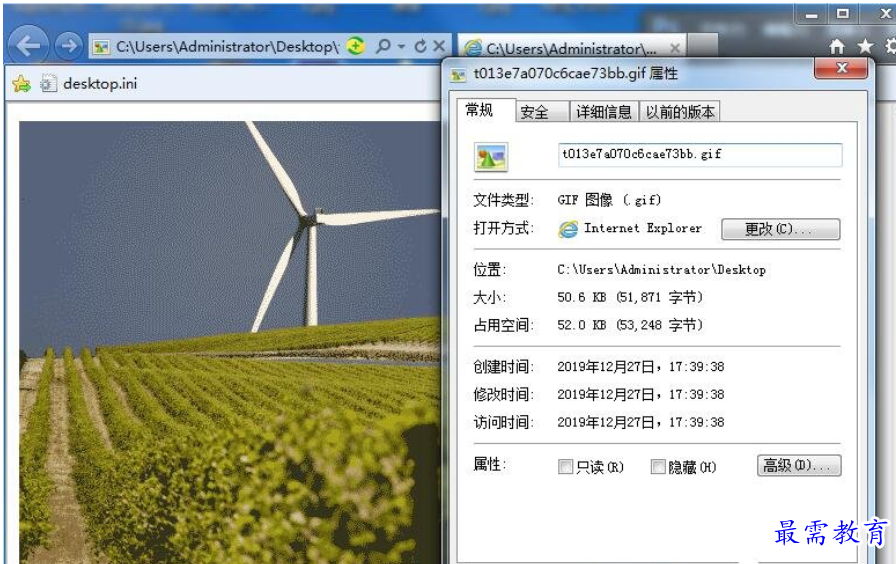Screen dimensions: 896x564
Task: Click the properties dialog title bar icon
Action: [x=458, y=75]
